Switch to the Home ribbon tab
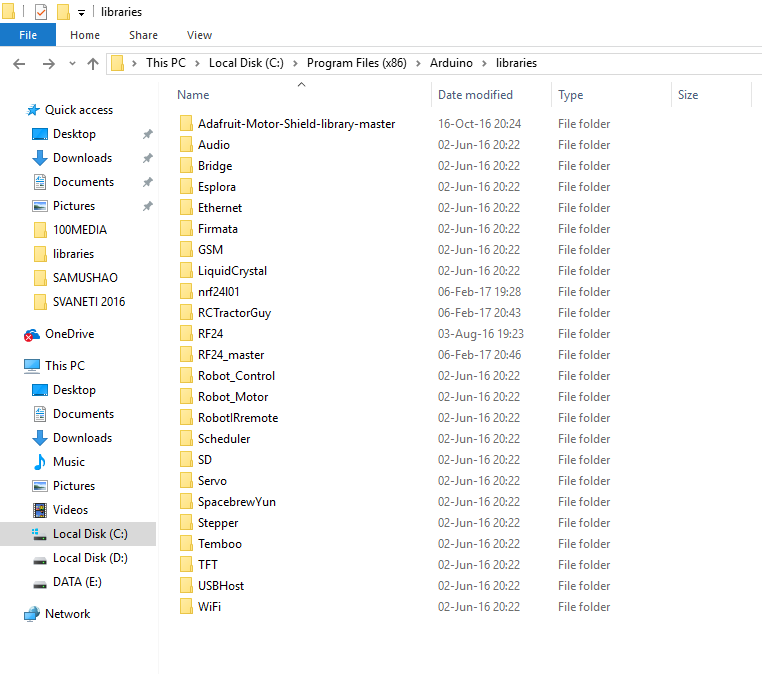Viewport: 762px width, 674px height. tap(85, 35)
